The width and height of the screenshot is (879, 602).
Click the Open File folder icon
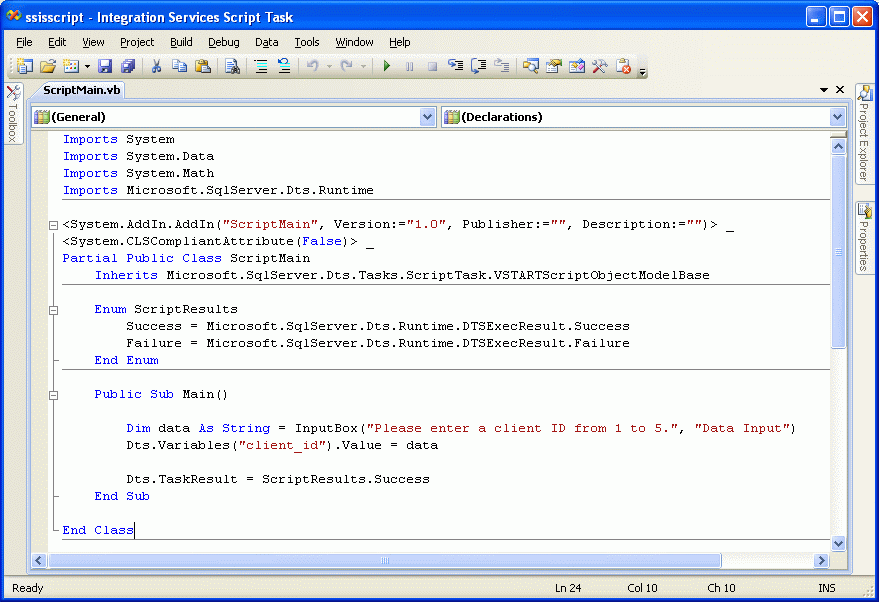pyautogui.click(x=47, y=67)
